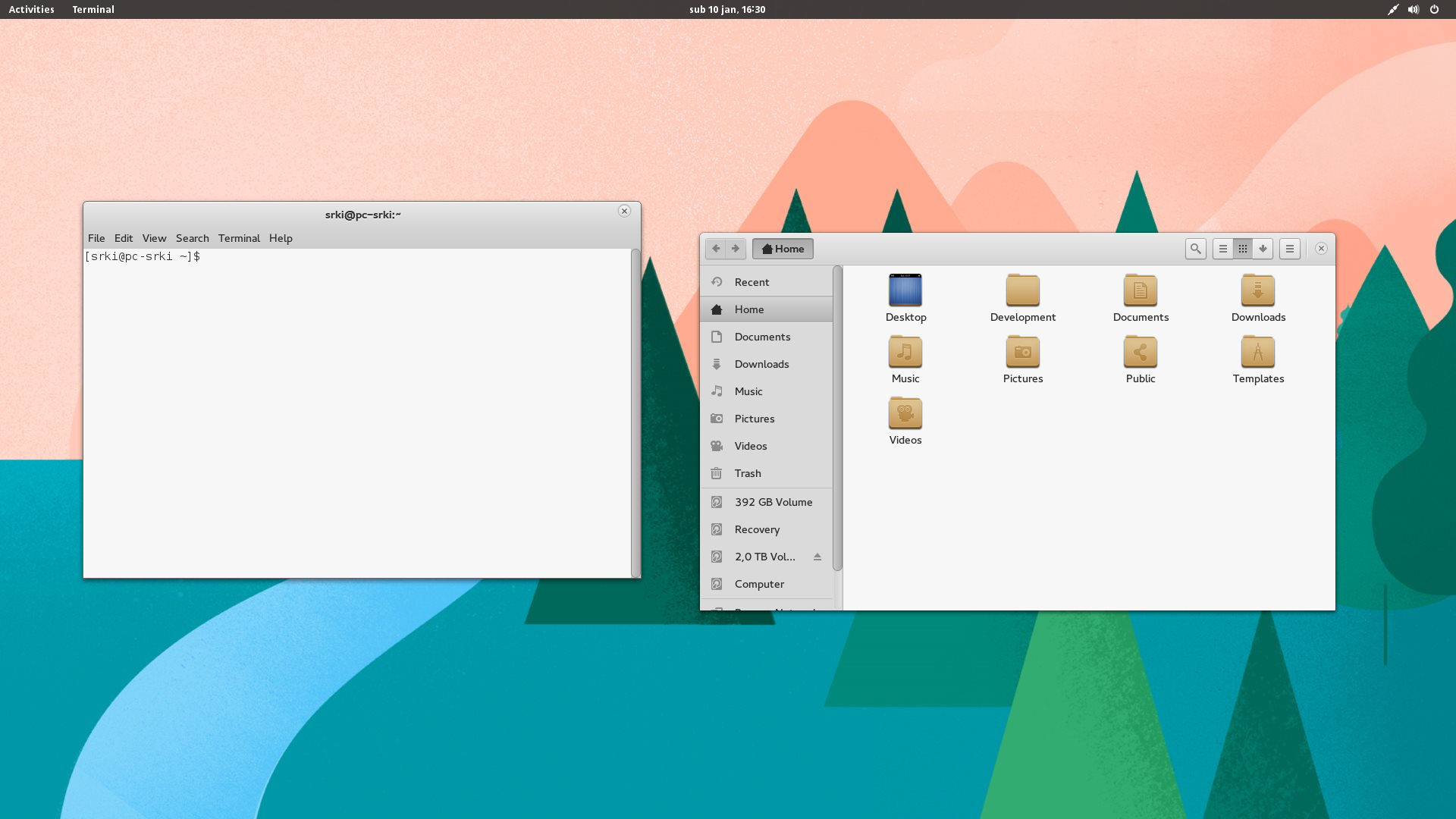
Task: Open Trash in the sidebar
Action: 748,473
